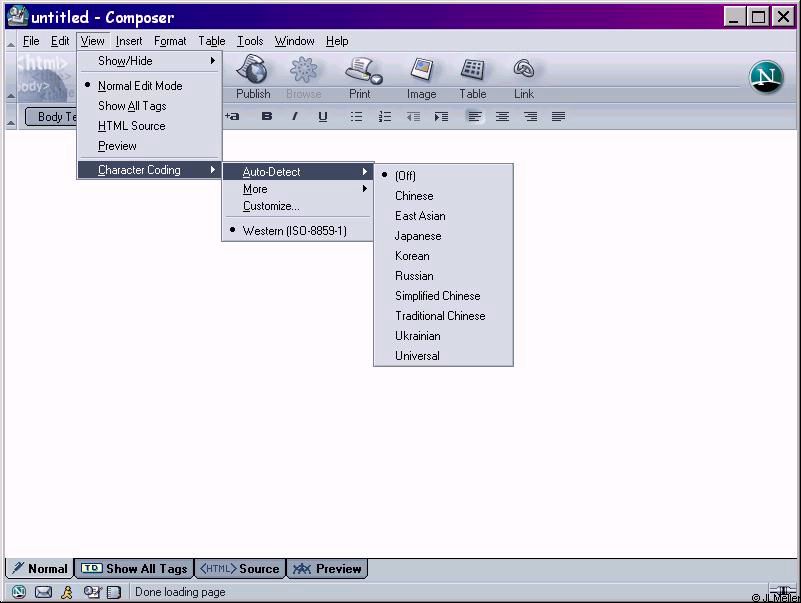Collapse the format toolbar grippy
801x603 pixels.
point(11,117)
